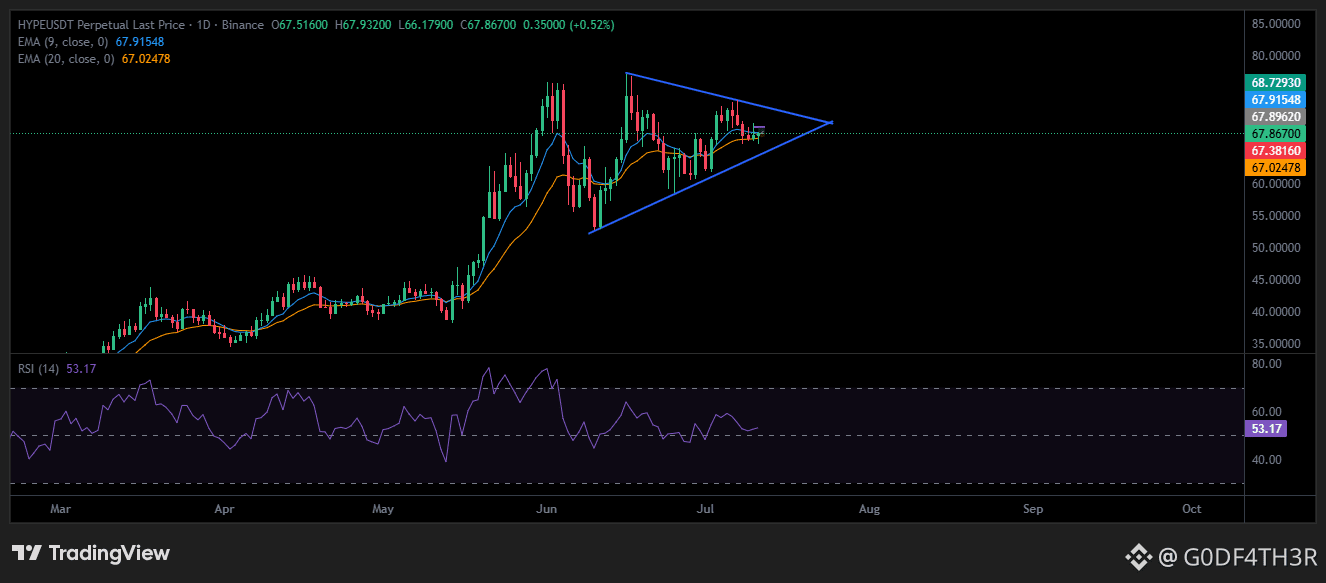Click the change value 0.35000 (+0.52%)
The image size is (1326, 583).
point(568,24)
